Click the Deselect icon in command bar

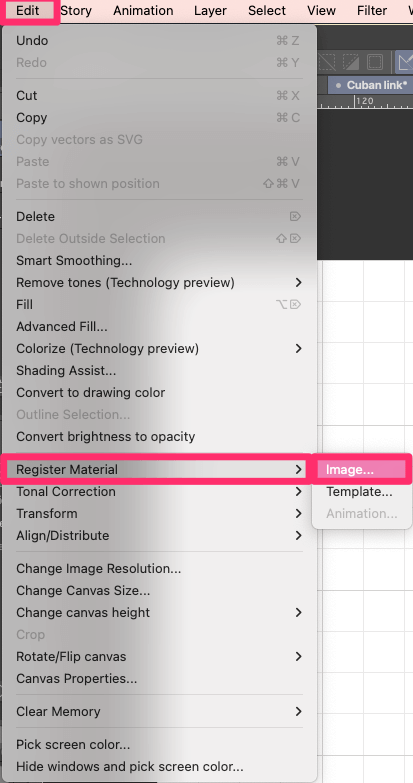pos(327,62)
